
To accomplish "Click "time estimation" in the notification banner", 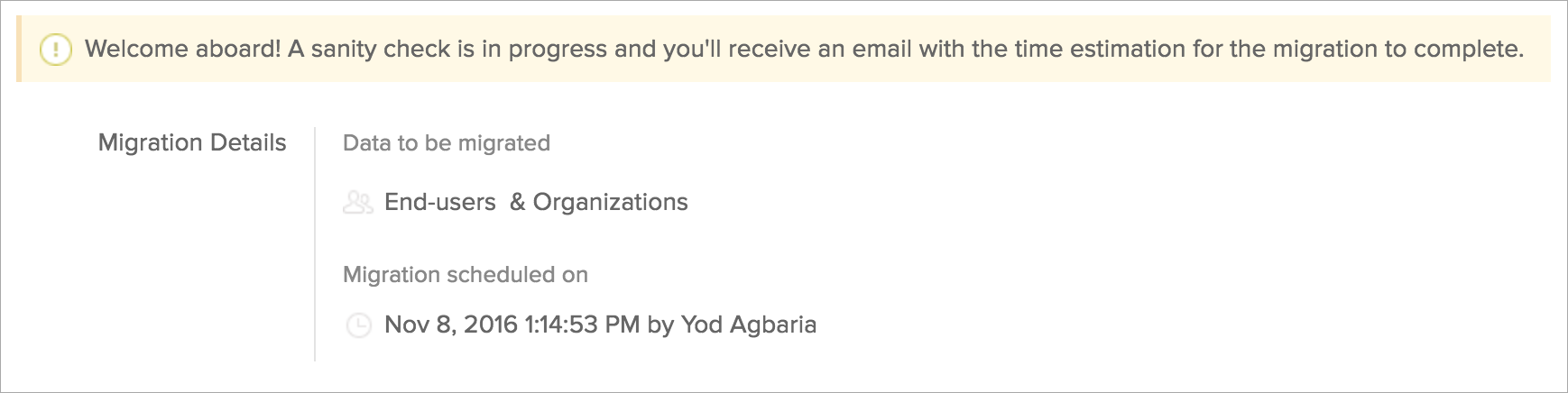I will [1079, 49].
